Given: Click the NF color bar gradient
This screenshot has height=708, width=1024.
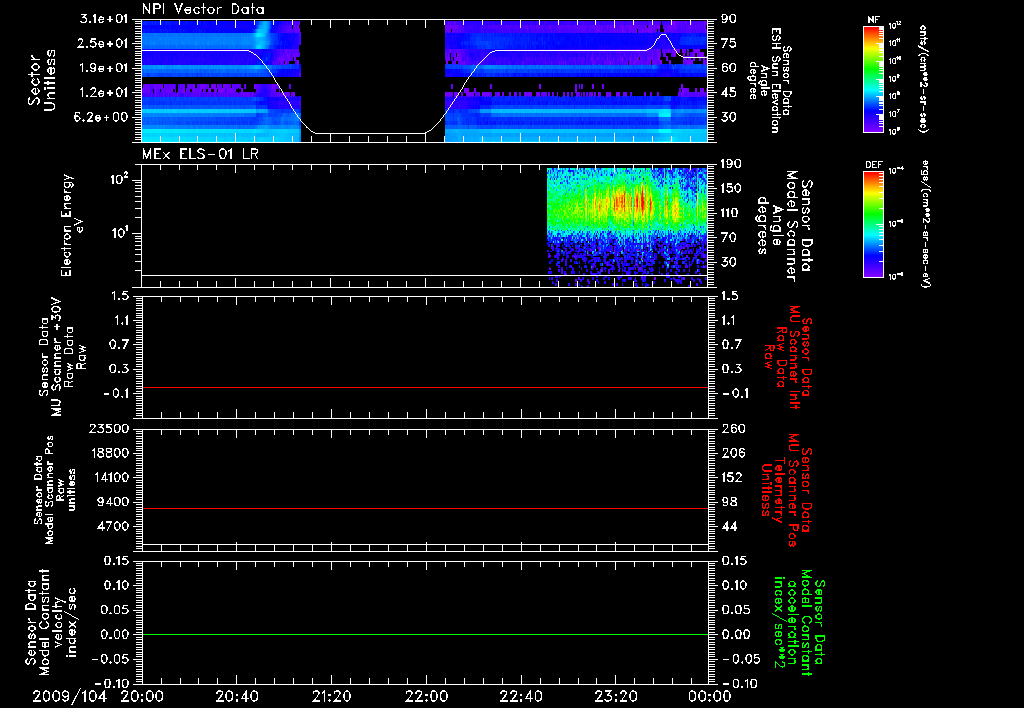Looking at the screenshot, I should (873, 79).
